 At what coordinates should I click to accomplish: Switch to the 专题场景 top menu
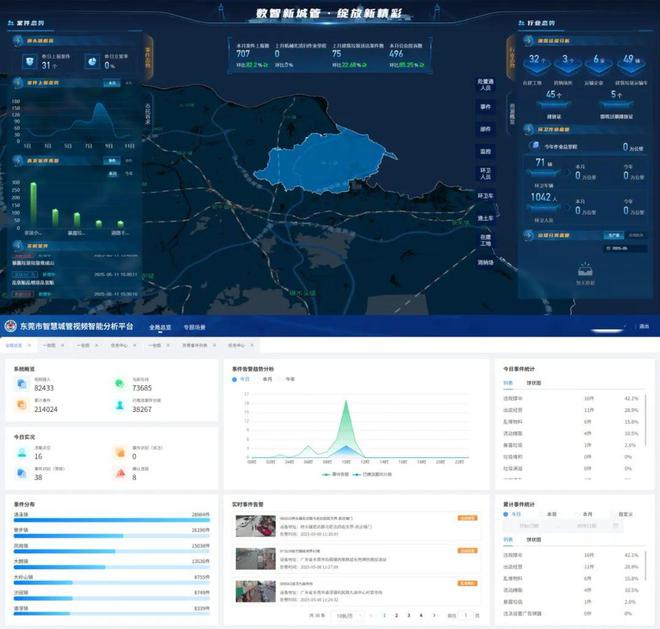[193, 327]
